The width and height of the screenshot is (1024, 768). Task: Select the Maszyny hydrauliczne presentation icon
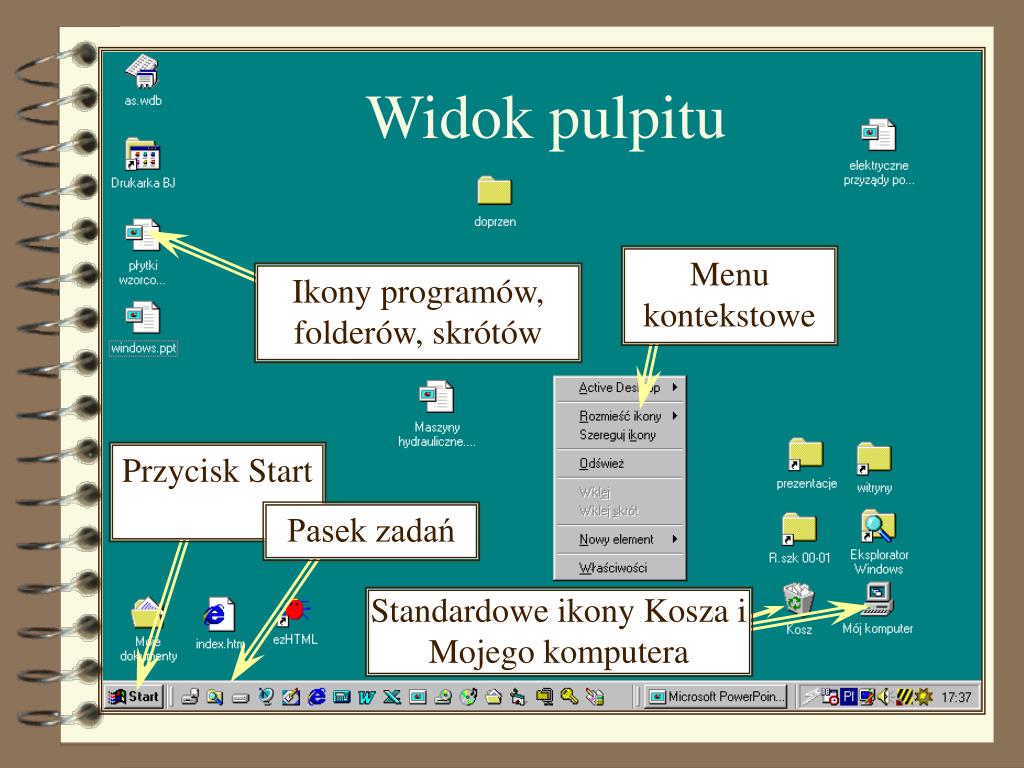tap(436, 414)
